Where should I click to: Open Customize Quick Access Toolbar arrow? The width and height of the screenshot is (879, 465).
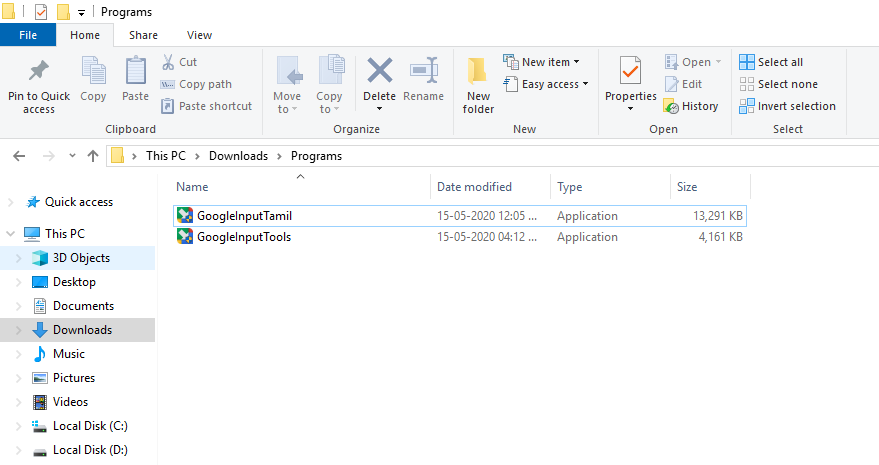pos(81,12)
